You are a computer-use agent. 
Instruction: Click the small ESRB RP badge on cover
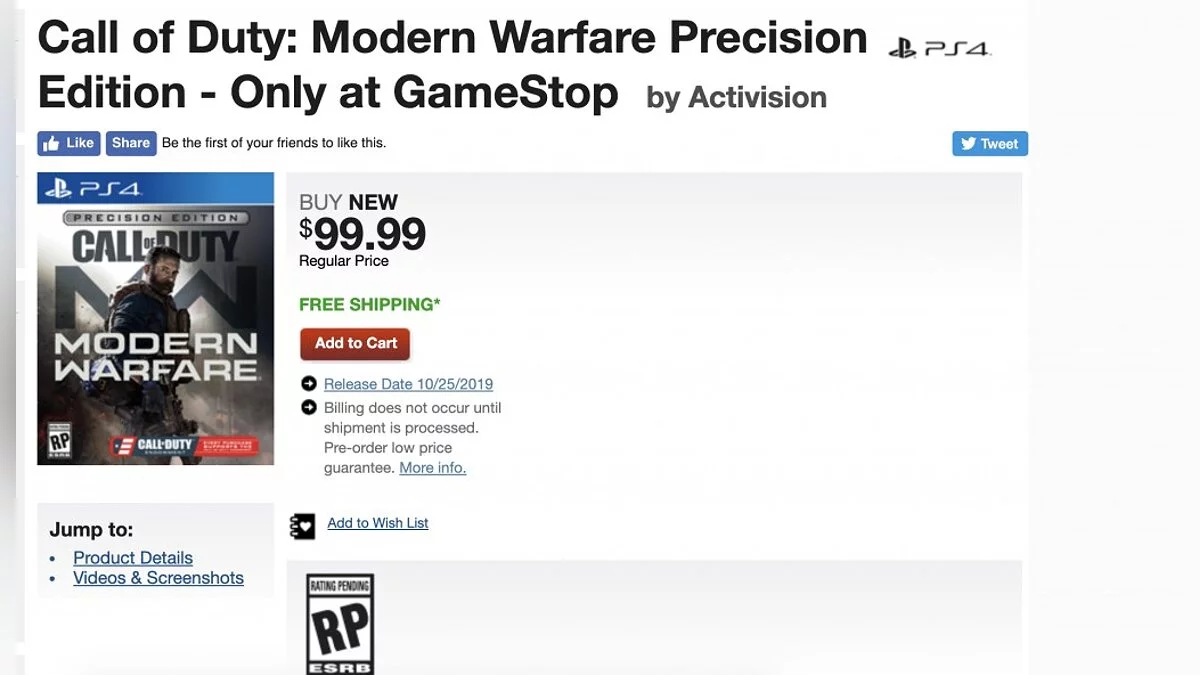pyautogui.click(x=61, y=439)
